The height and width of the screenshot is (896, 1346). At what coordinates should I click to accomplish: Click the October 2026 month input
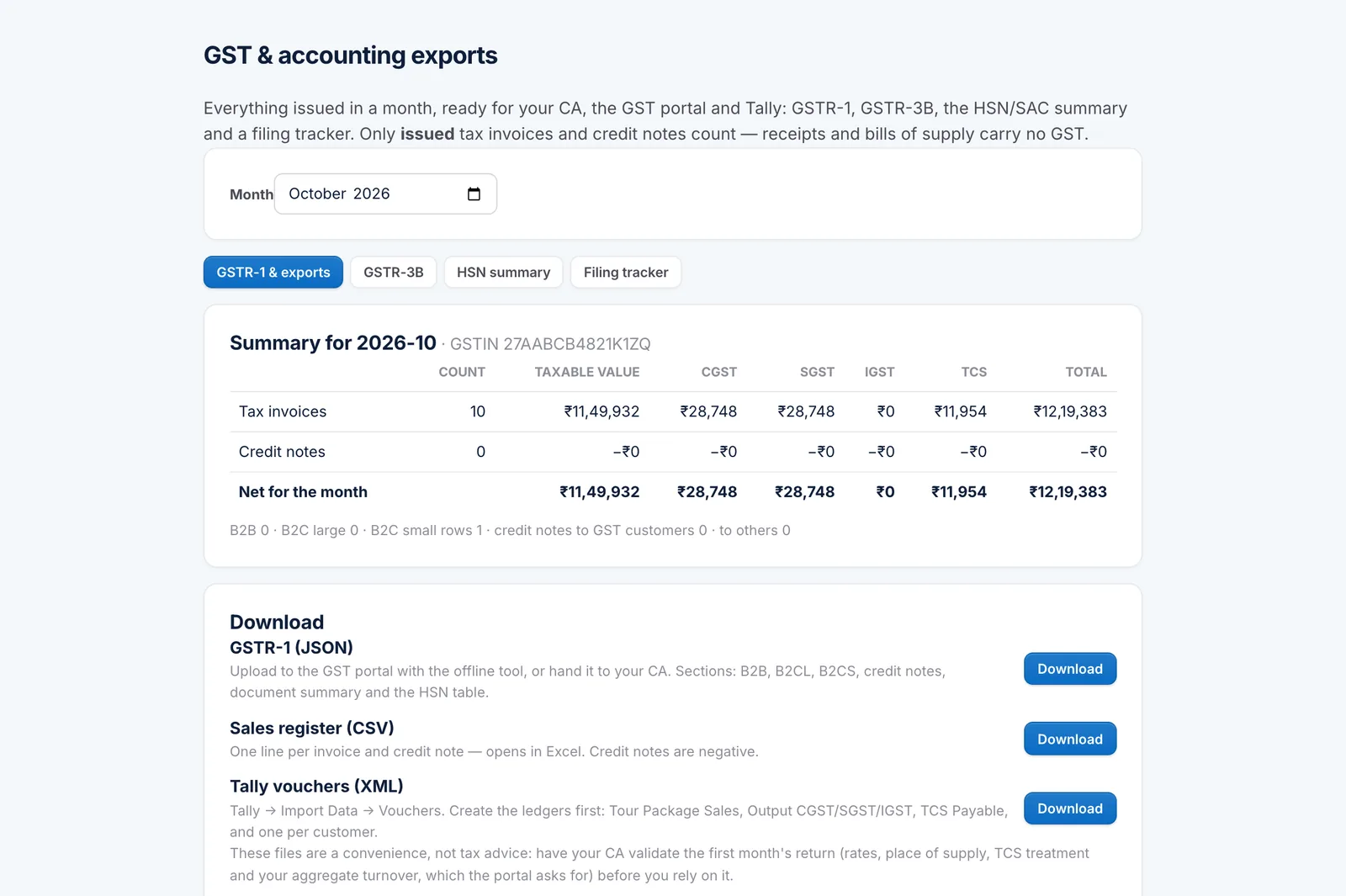pyautogui.click(x=385, y=194)
